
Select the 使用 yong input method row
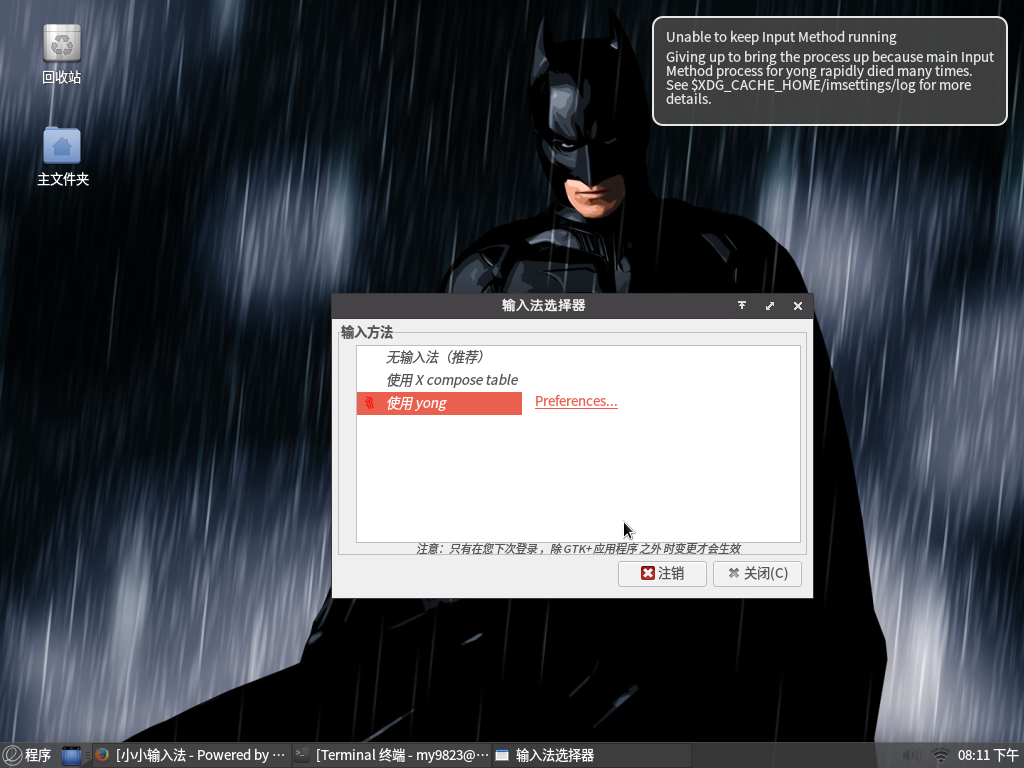click(x=440, y=403)
